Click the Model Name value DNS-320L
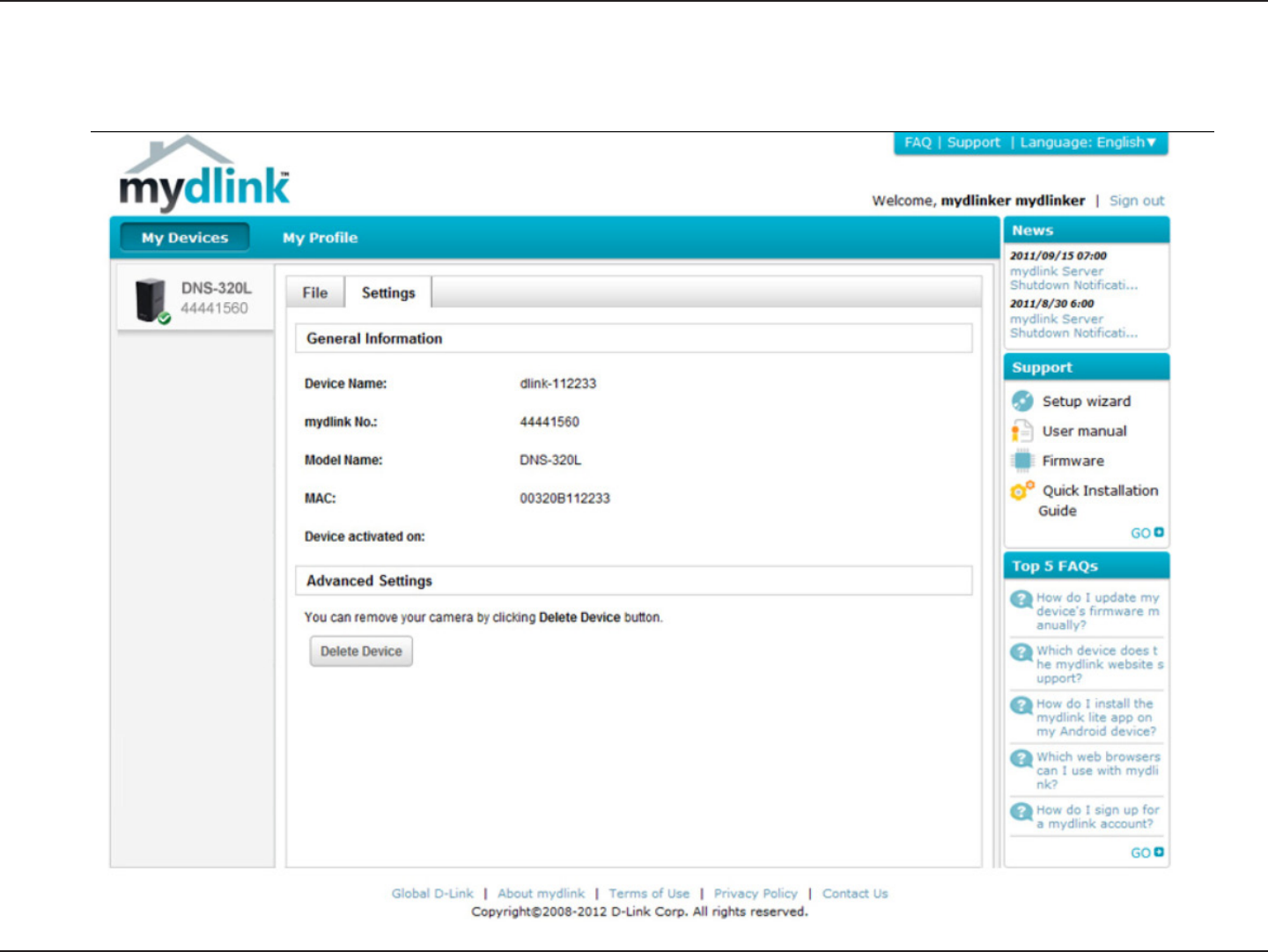 coord(550,460)
